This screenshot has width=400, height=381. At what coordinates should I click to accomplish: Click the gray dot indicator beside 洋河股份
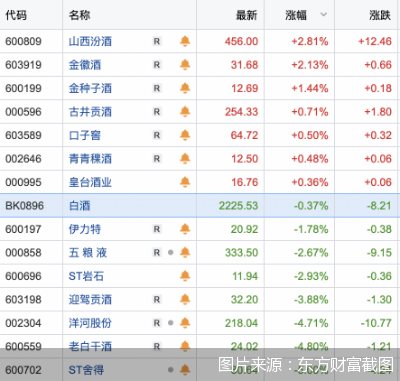(171, 323)
